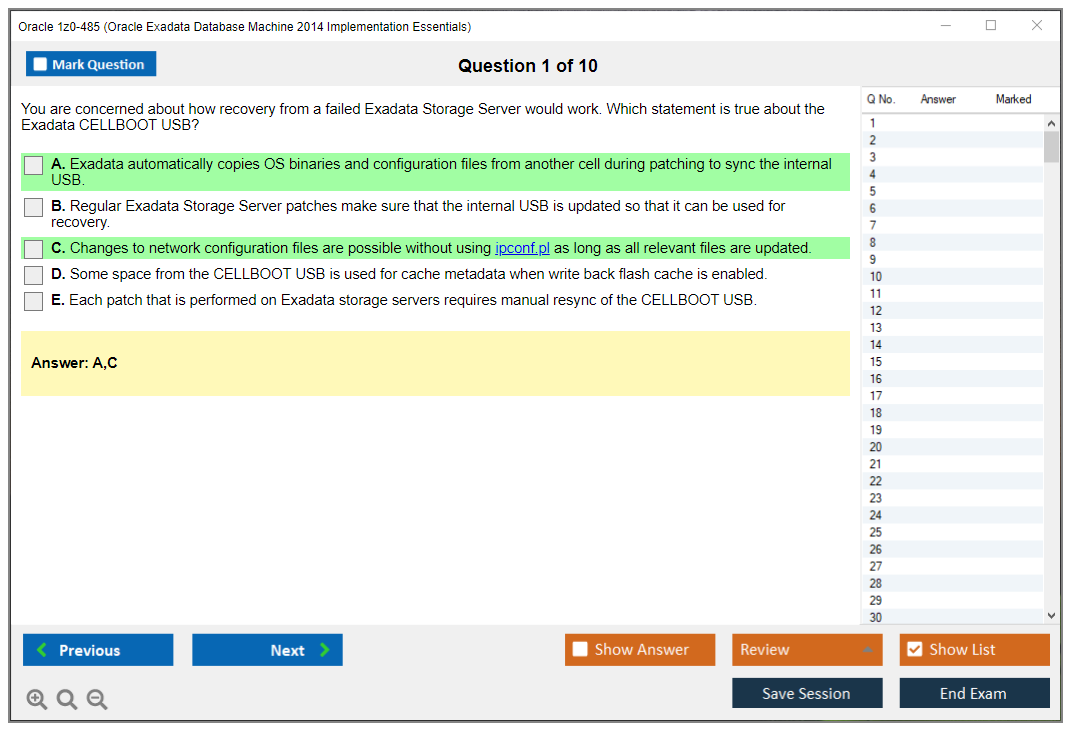Click the reset zoom magnifier icon
This screenshot has width=1075, height=735.
(x=67, y=700)
